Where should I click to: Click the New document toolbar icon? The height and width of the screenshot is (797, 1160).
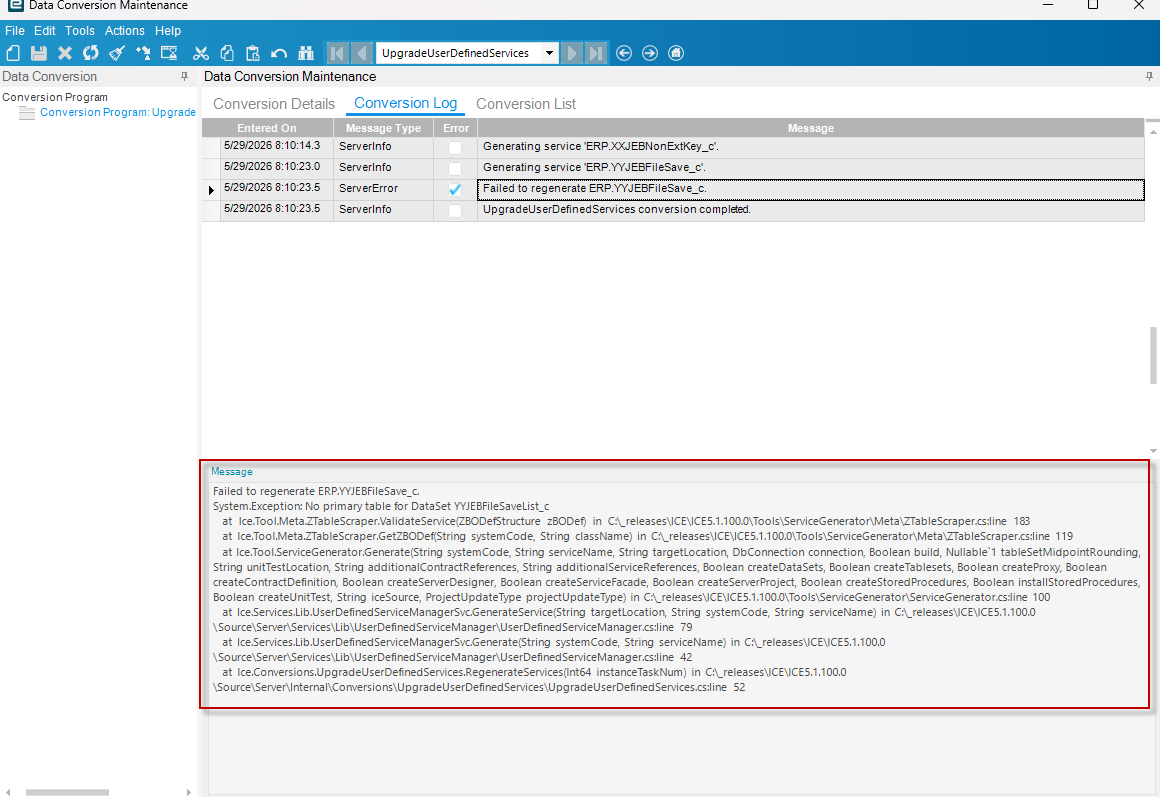13,53
